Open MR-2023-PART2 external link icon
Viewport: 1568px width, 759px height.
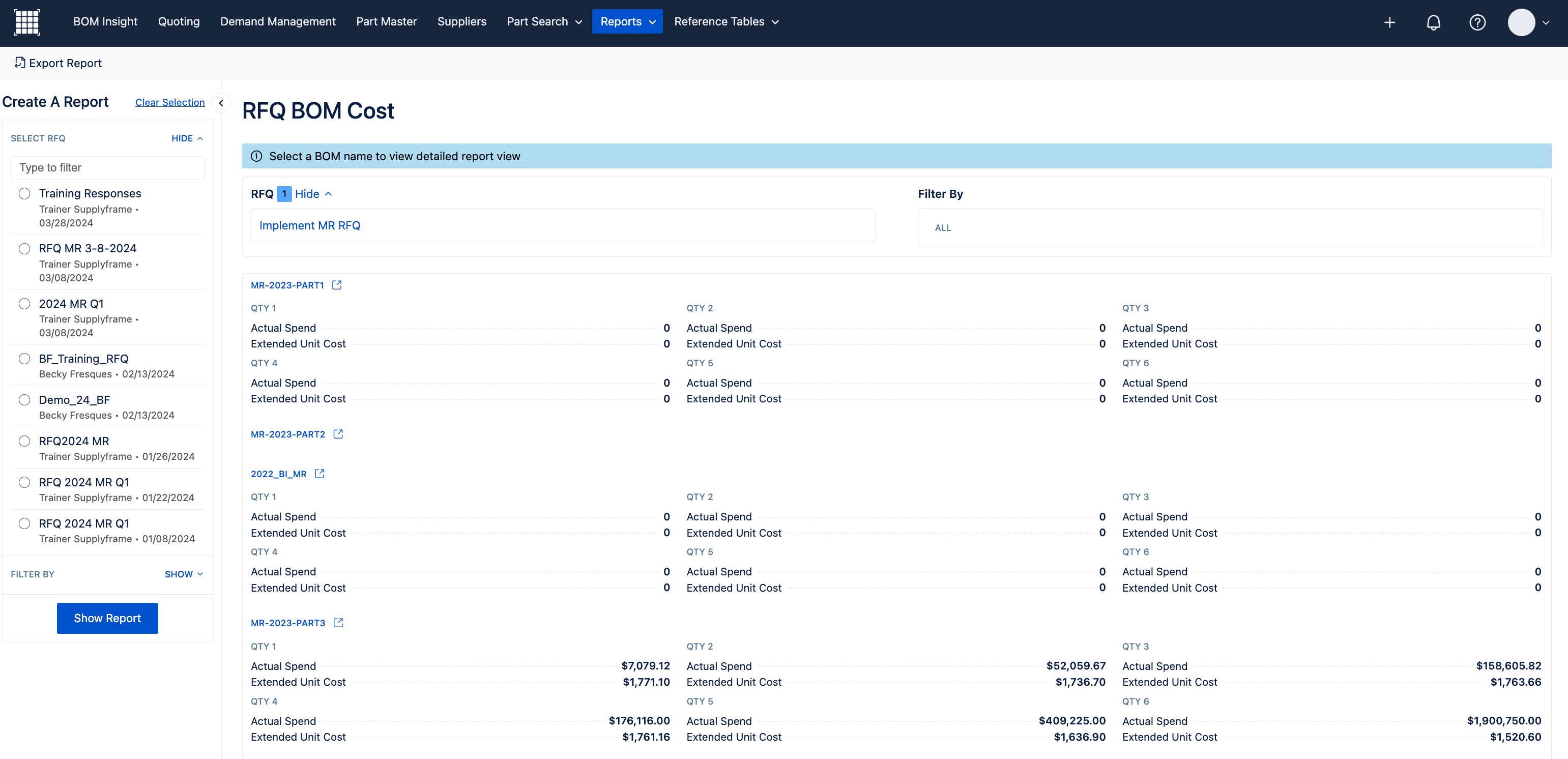[338, 434]
